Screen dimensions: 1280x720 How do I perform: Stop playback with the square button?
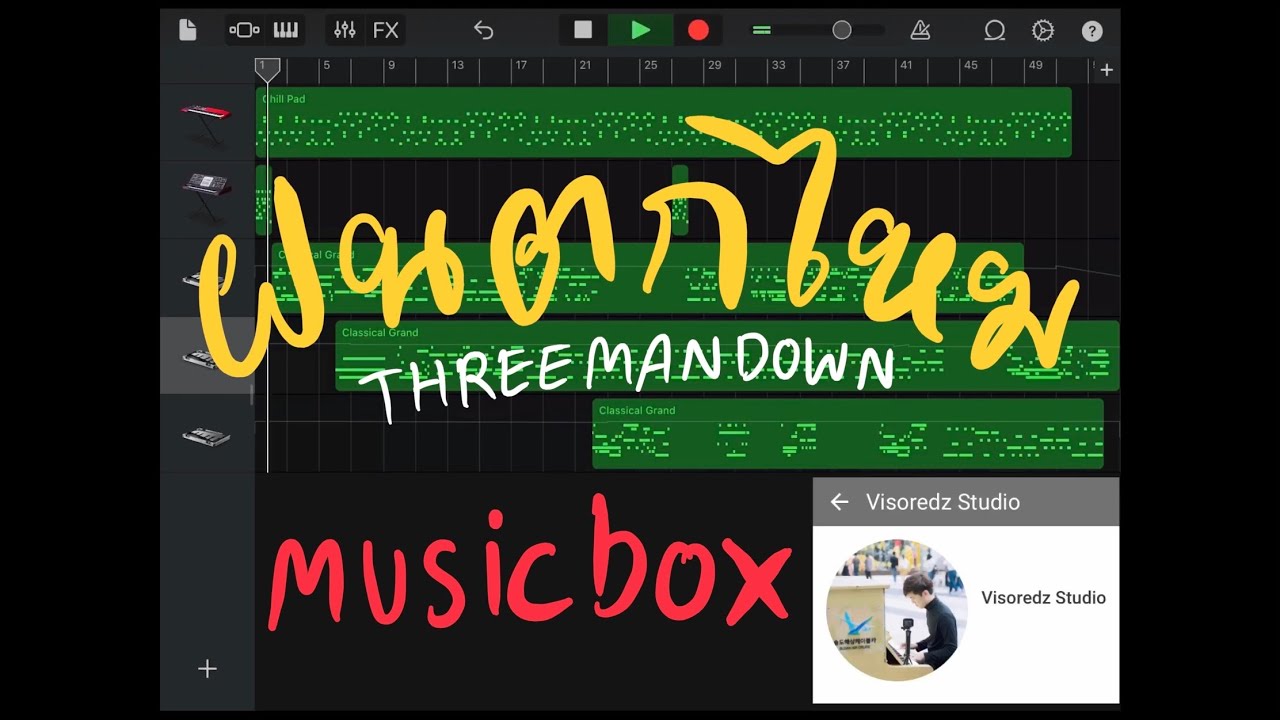click(x=583, y=30)
